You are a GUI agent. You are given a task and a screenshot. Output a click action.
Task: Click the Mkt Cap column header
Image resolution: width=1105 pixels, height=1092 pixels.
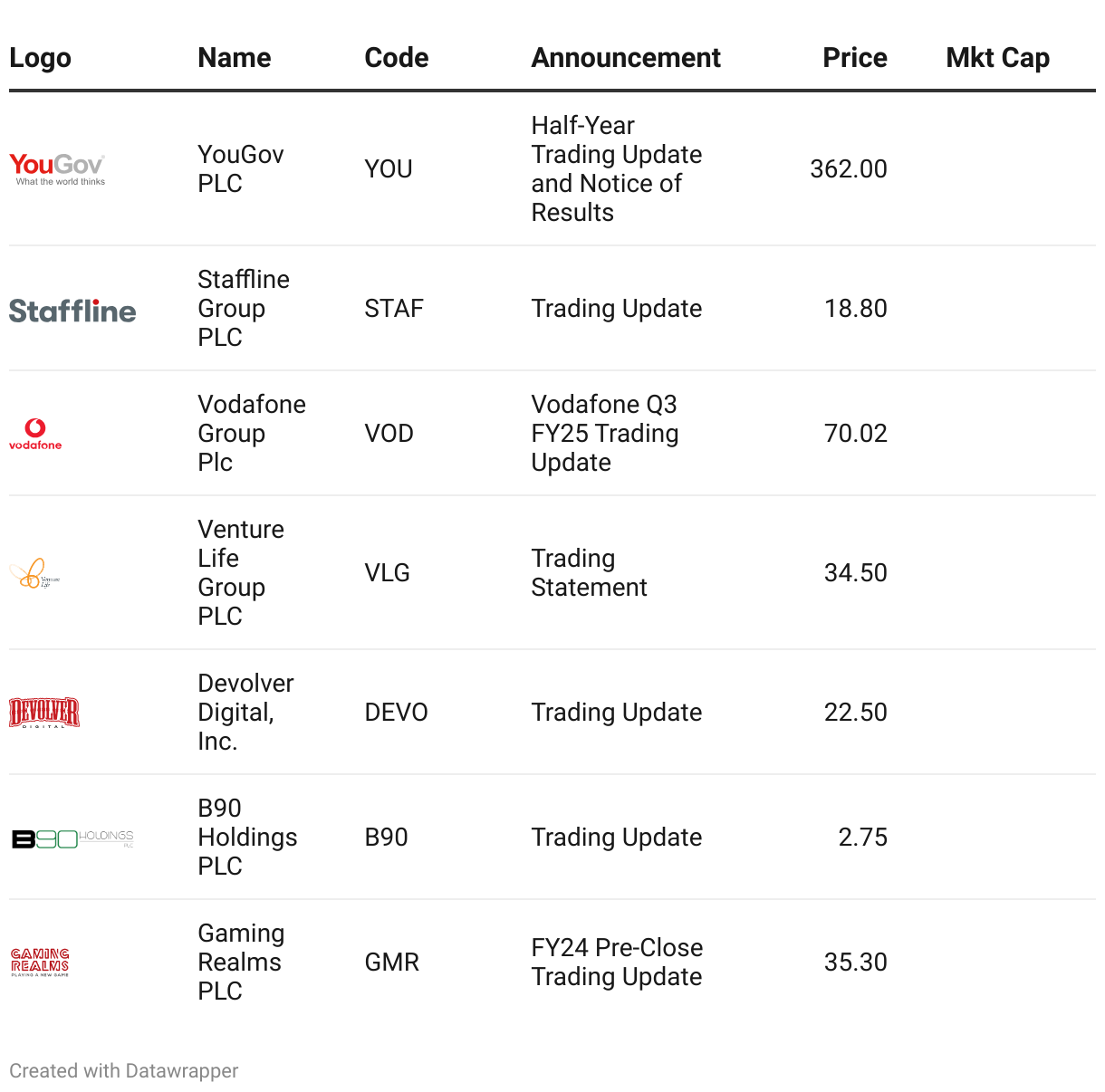tap(997, 58)
